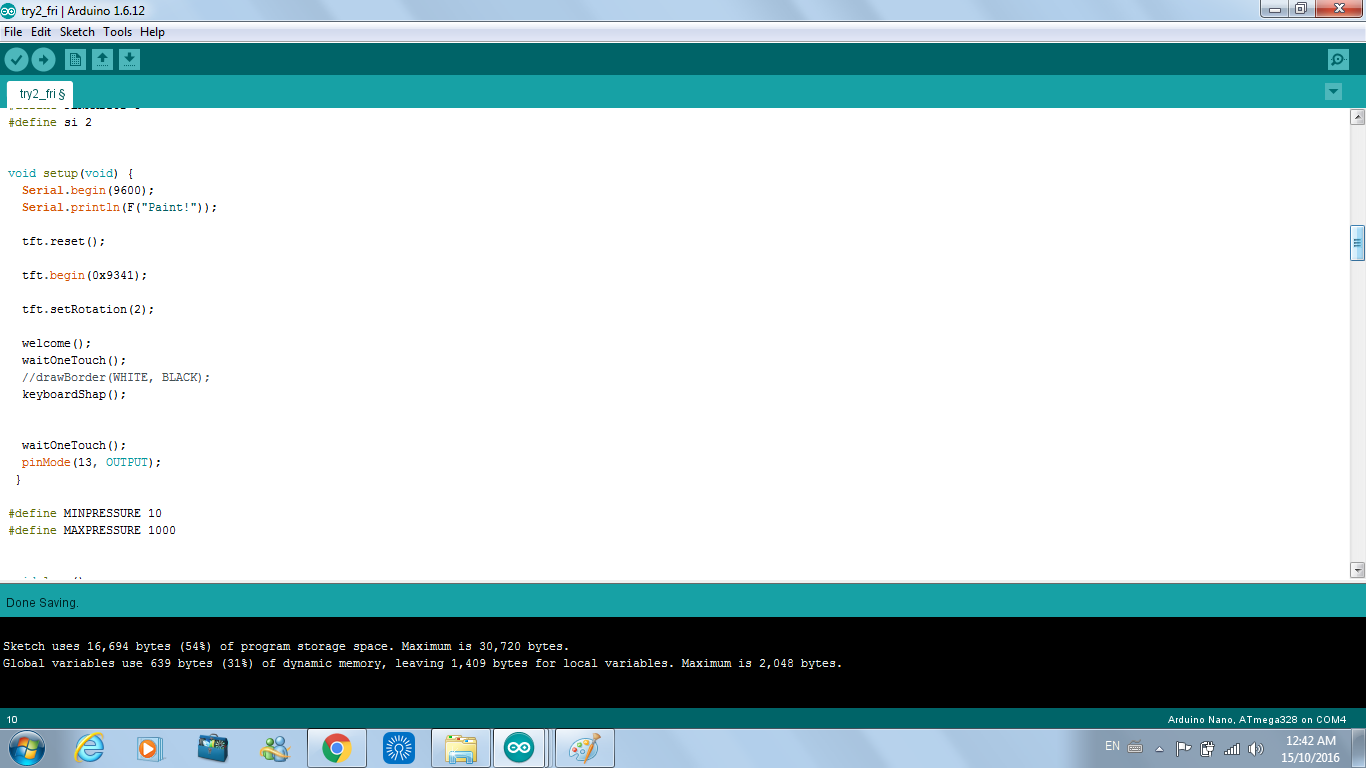1366x768 pixels.
Task: Open Windows Media Player from taskbar
Action: [149, 748]
